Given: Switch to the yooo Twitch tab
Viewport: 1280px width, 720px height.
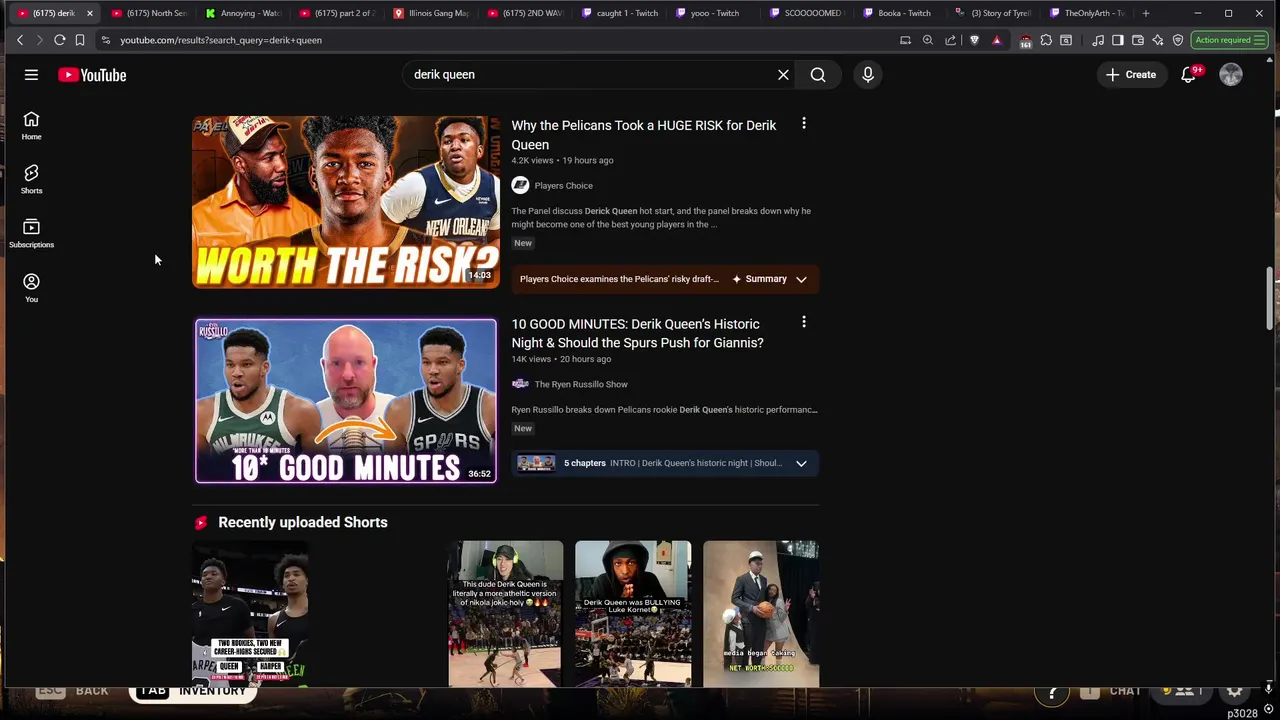Looking at the screenshot, I should coord(714,13).
